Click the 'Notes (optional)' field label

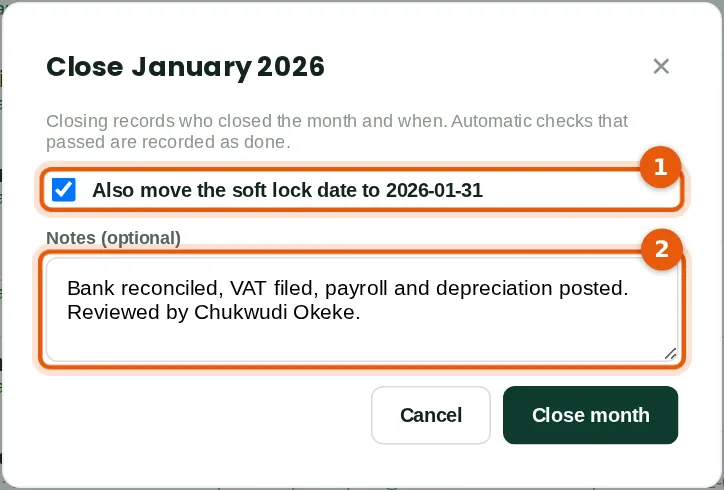tap(114, 238)
